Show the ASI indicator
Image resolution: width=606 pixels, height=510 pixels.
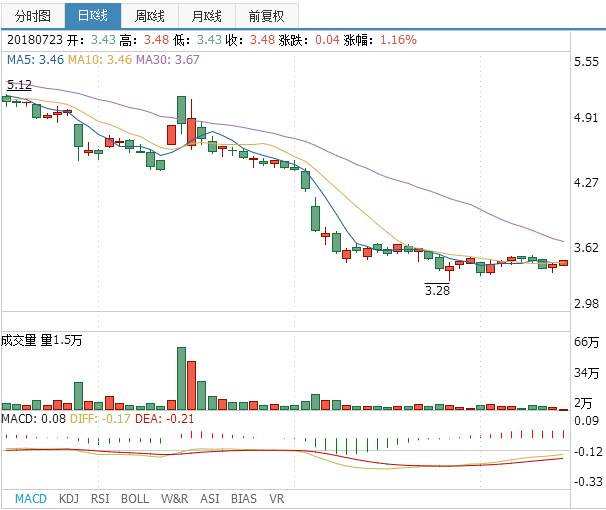tap(210, 498)
